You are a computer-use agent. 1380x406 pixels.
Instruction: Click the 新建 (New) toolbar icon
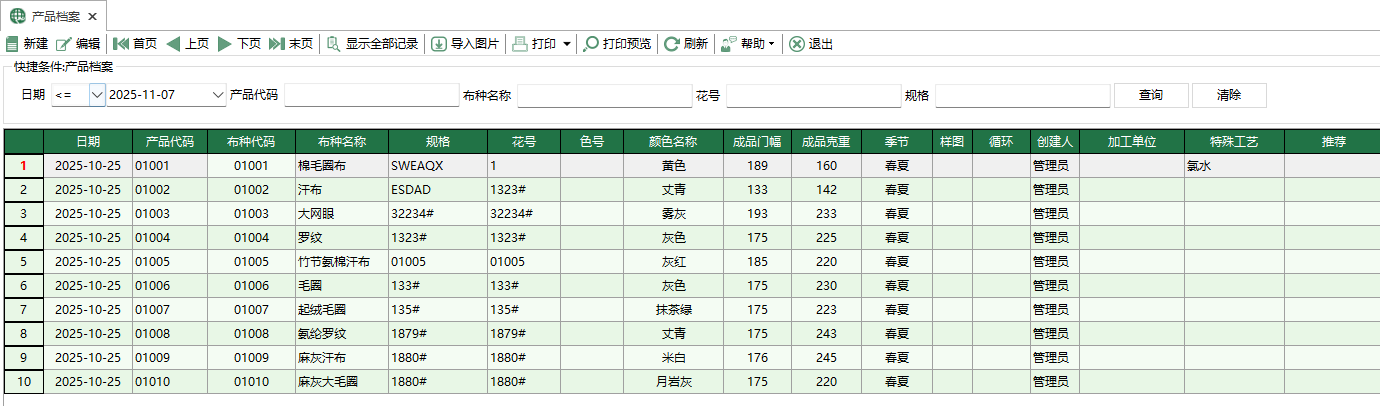click(13, 44)
